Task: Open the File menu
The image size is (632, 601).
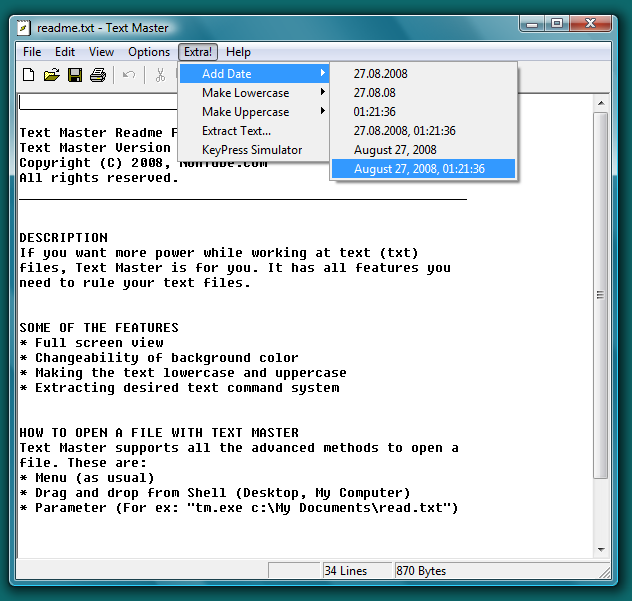Action: (32, 52)
